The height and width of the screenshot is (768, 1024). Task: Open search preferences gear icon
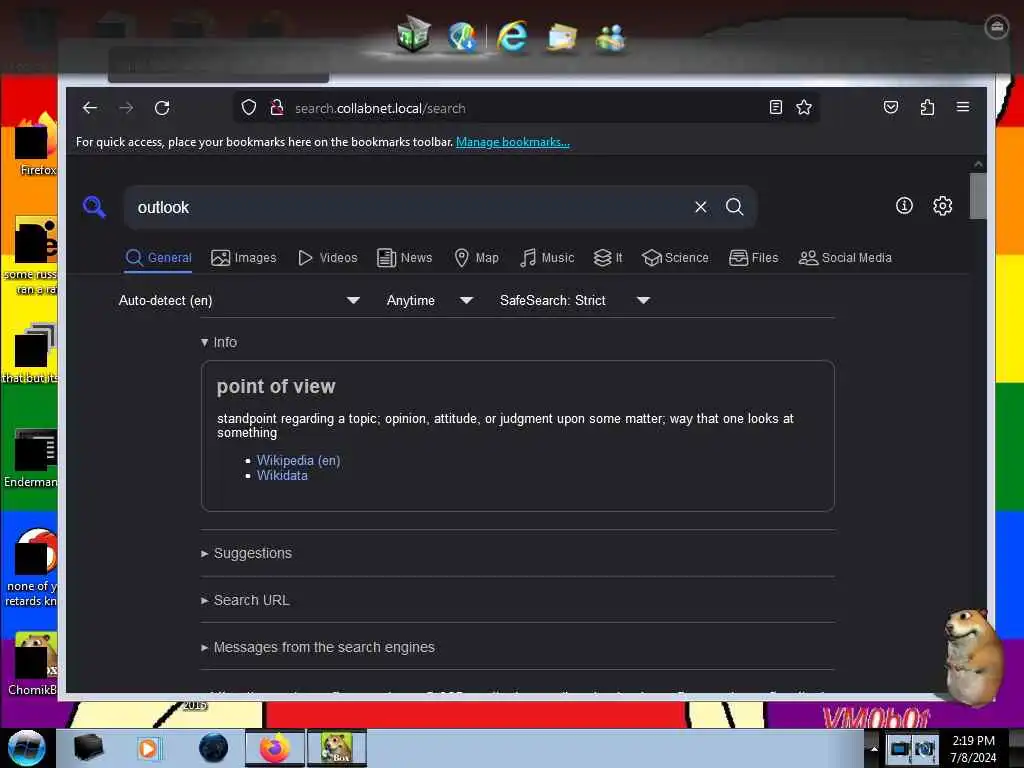tap(942, 206)
